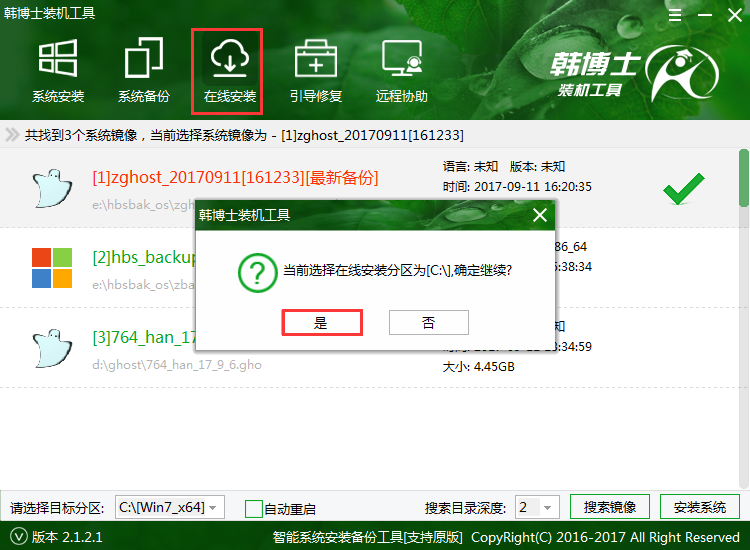This screenshot has height=550, width=750.
Task: Click the Windows logo of hbs_backup image
Action: 51,266
